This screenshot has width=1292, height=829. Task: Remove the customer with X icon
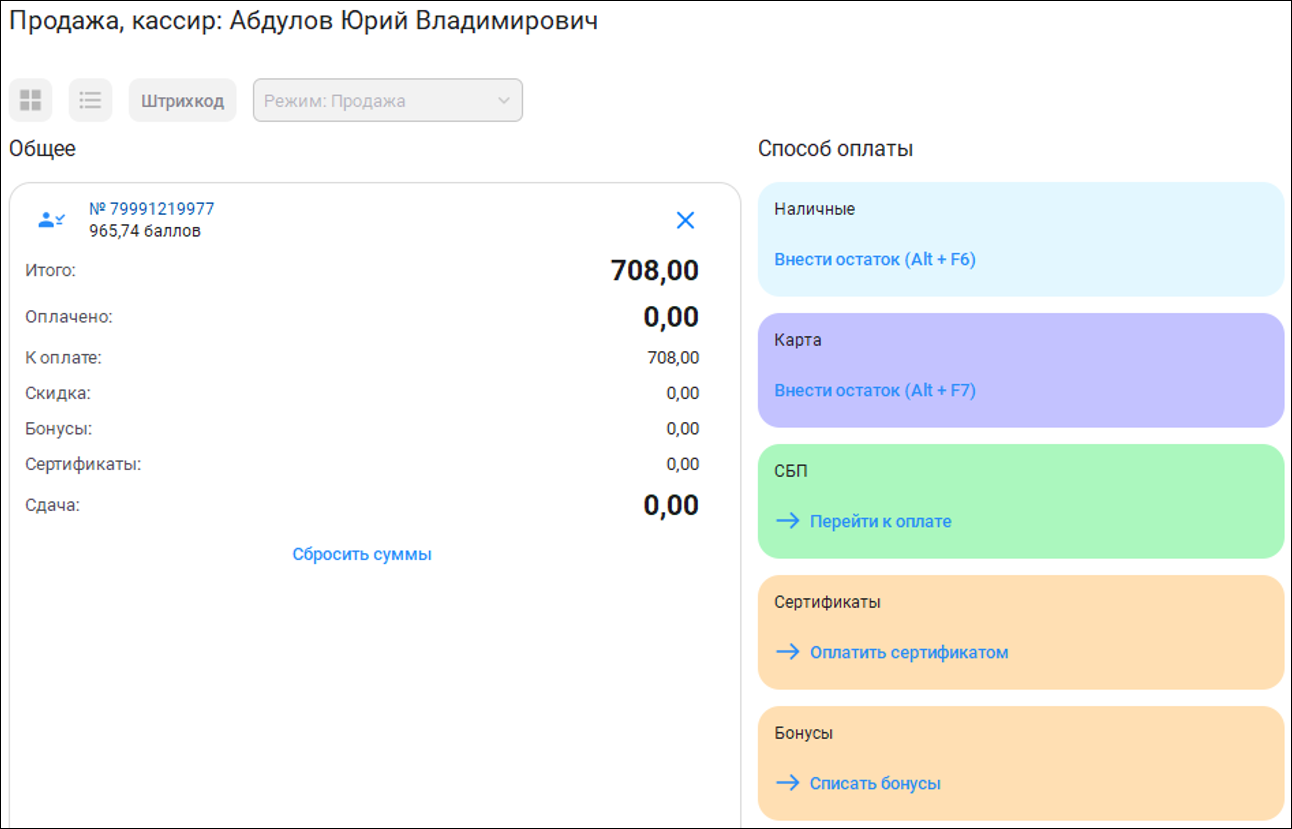[685, 221]
